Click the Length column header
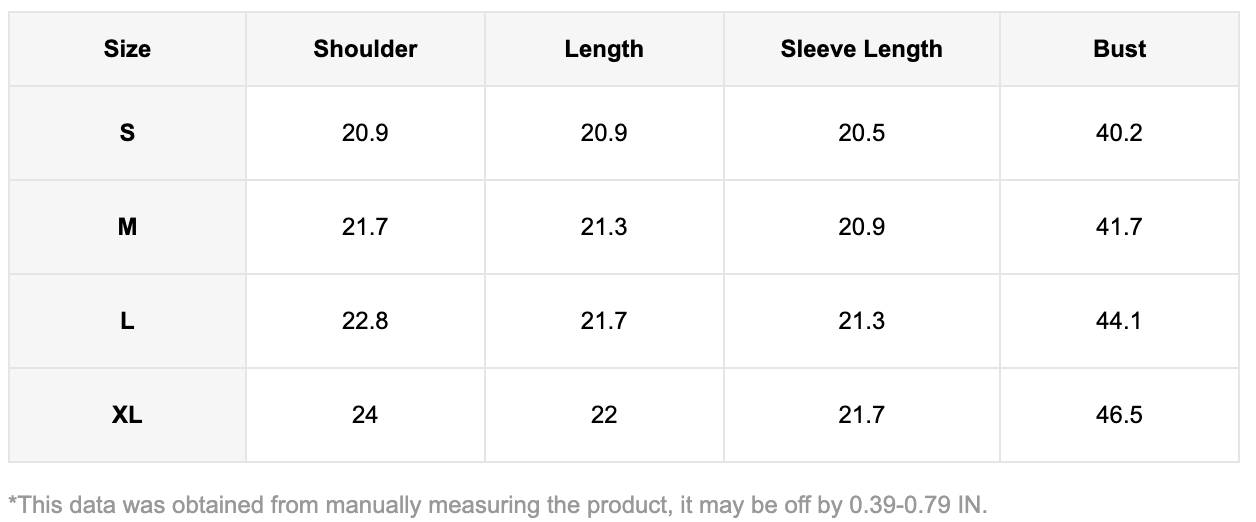The width and height of the screenshot is (1256, 522). tap(604, 49)
